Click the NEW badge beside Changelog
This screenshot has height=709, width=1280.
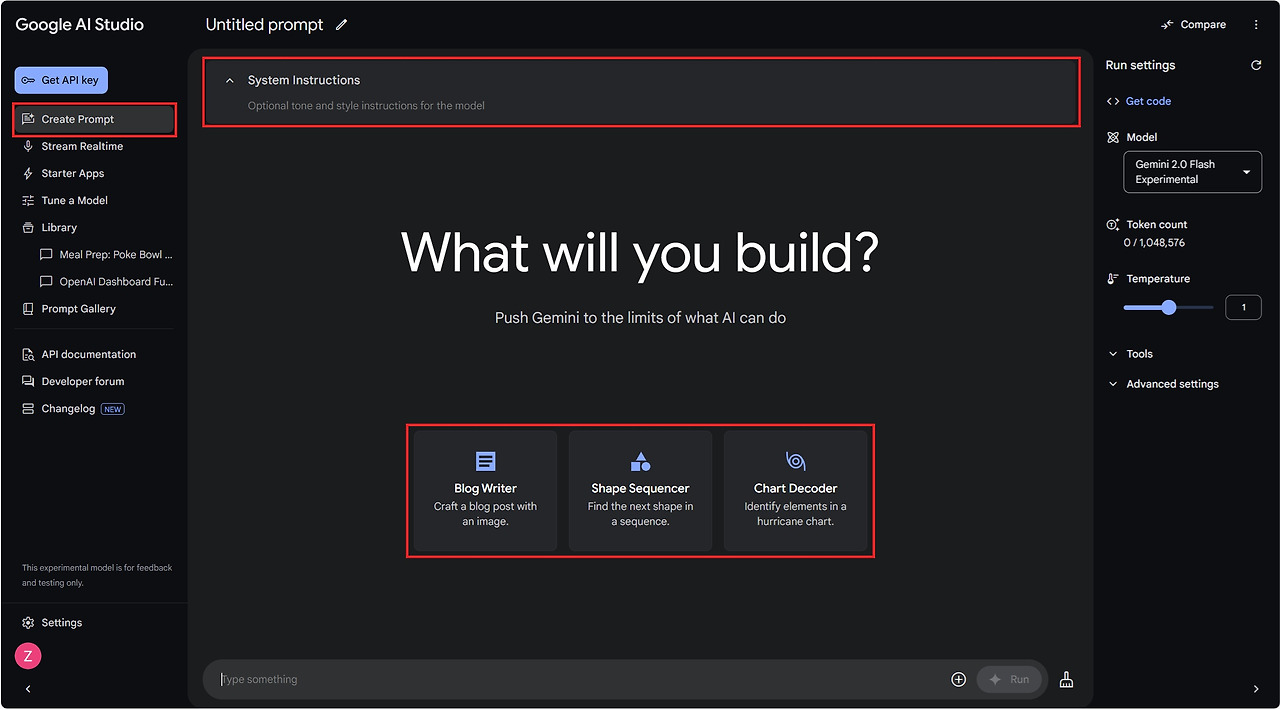113,409
